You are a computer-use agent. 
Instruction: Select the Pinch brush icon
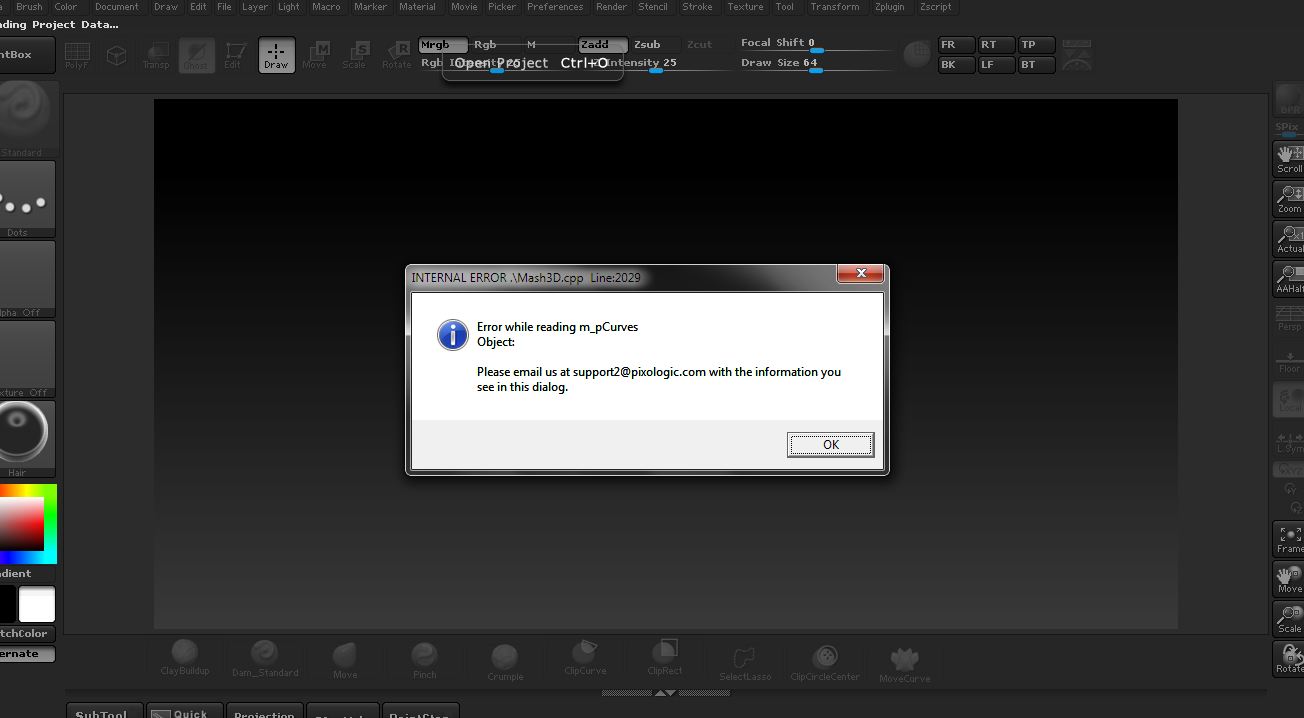click(x=425, y=661)
